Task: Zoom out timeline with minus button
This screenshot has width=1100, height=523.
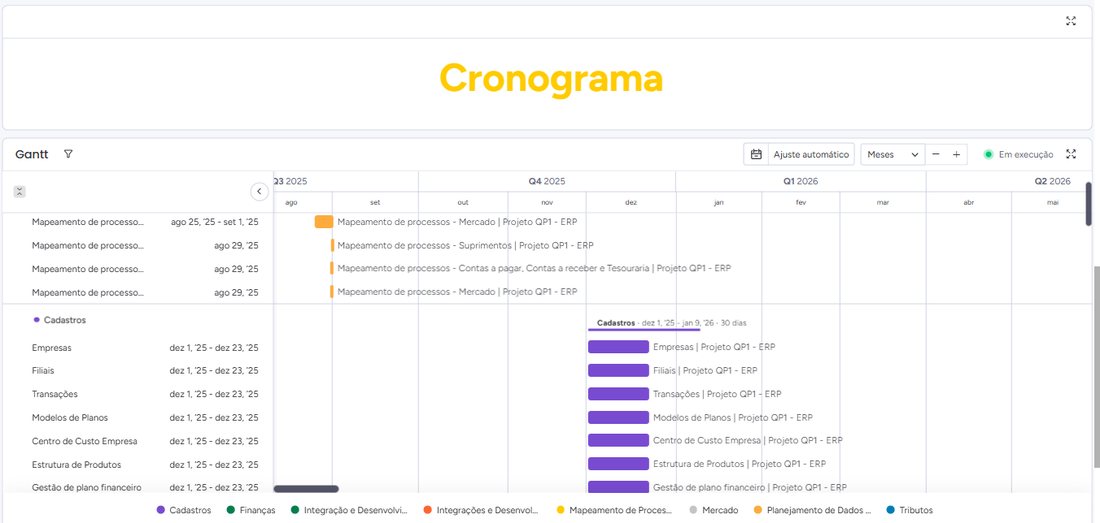Action: point(935,154)
